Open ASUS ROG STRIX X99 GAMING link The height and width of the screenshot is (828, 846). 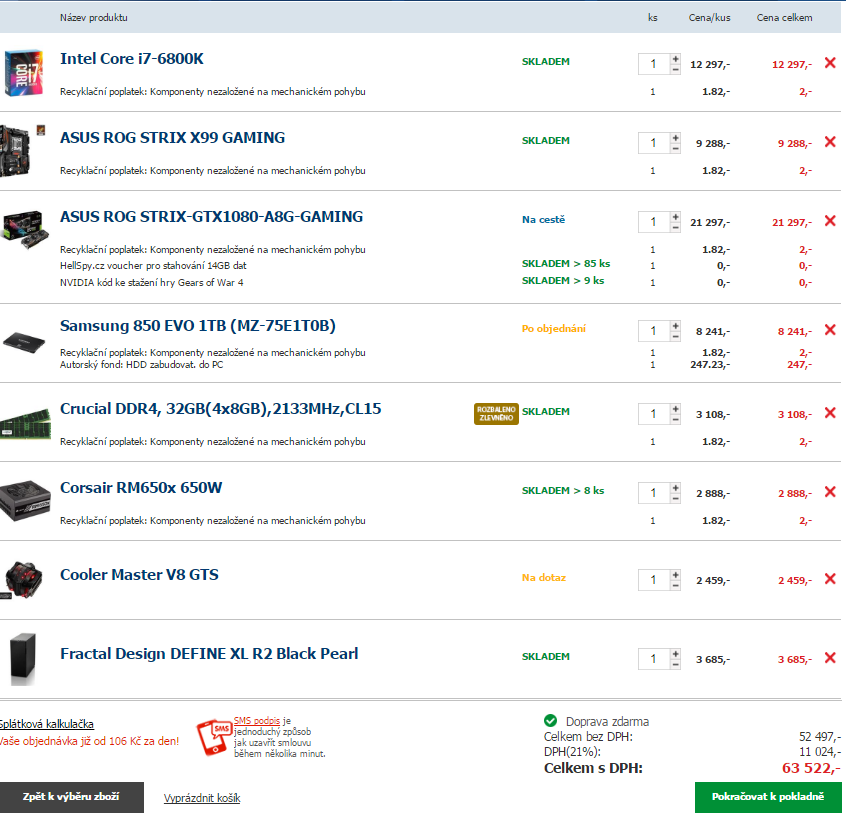(172, 138)
